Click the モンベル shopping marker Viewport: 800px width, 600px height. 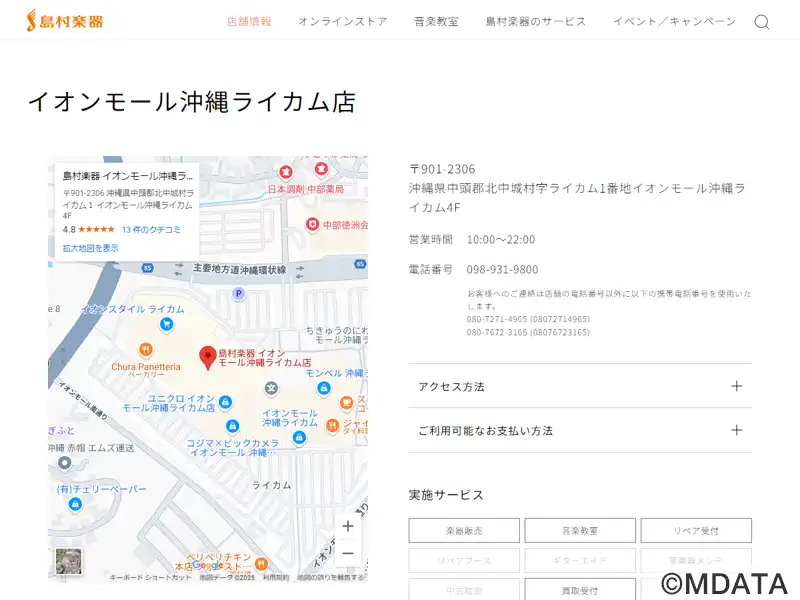tap(323, 388)
